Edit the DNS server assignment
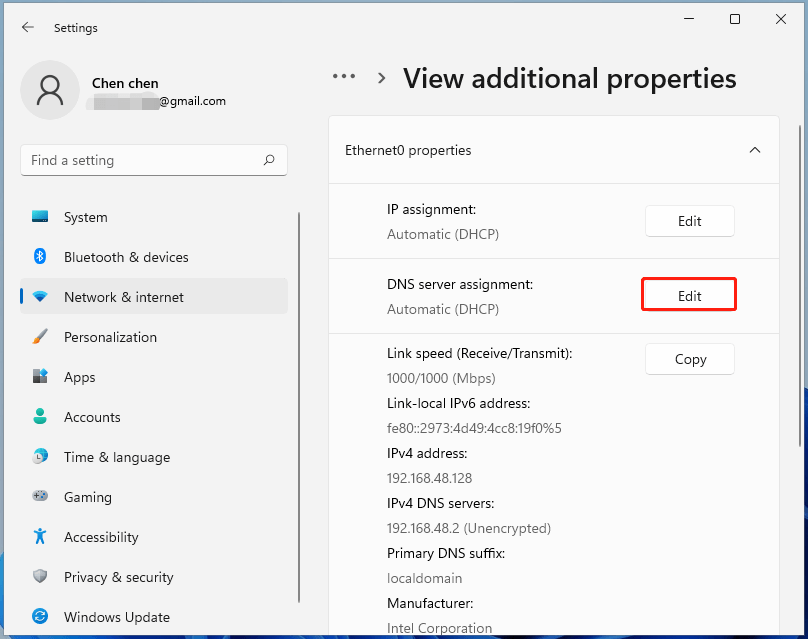The height and width of the screenshot is (639, 808). tap(689, 295)
